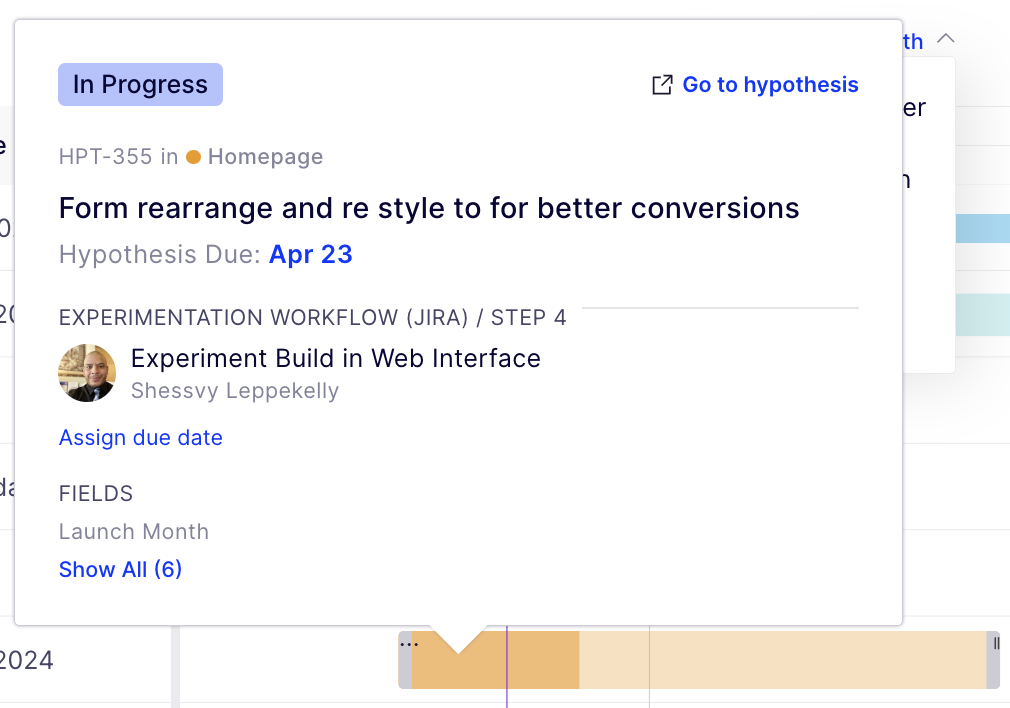
Task: Click the Apr 23 hypothesis due date
Action: 310,254
